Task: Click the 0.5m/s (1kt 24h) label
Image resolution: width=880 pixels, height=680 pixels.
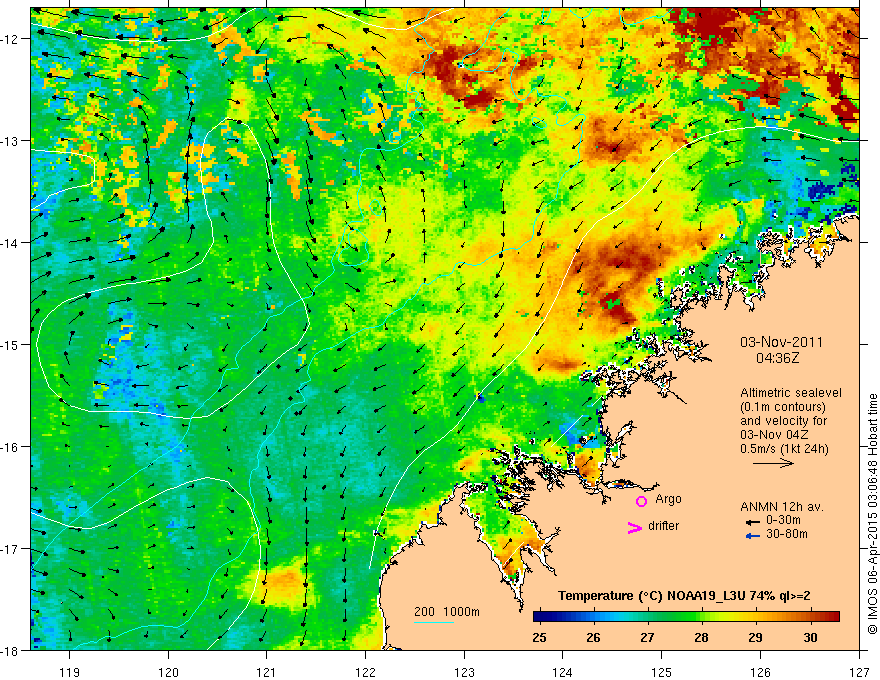Action: point(784,449)
